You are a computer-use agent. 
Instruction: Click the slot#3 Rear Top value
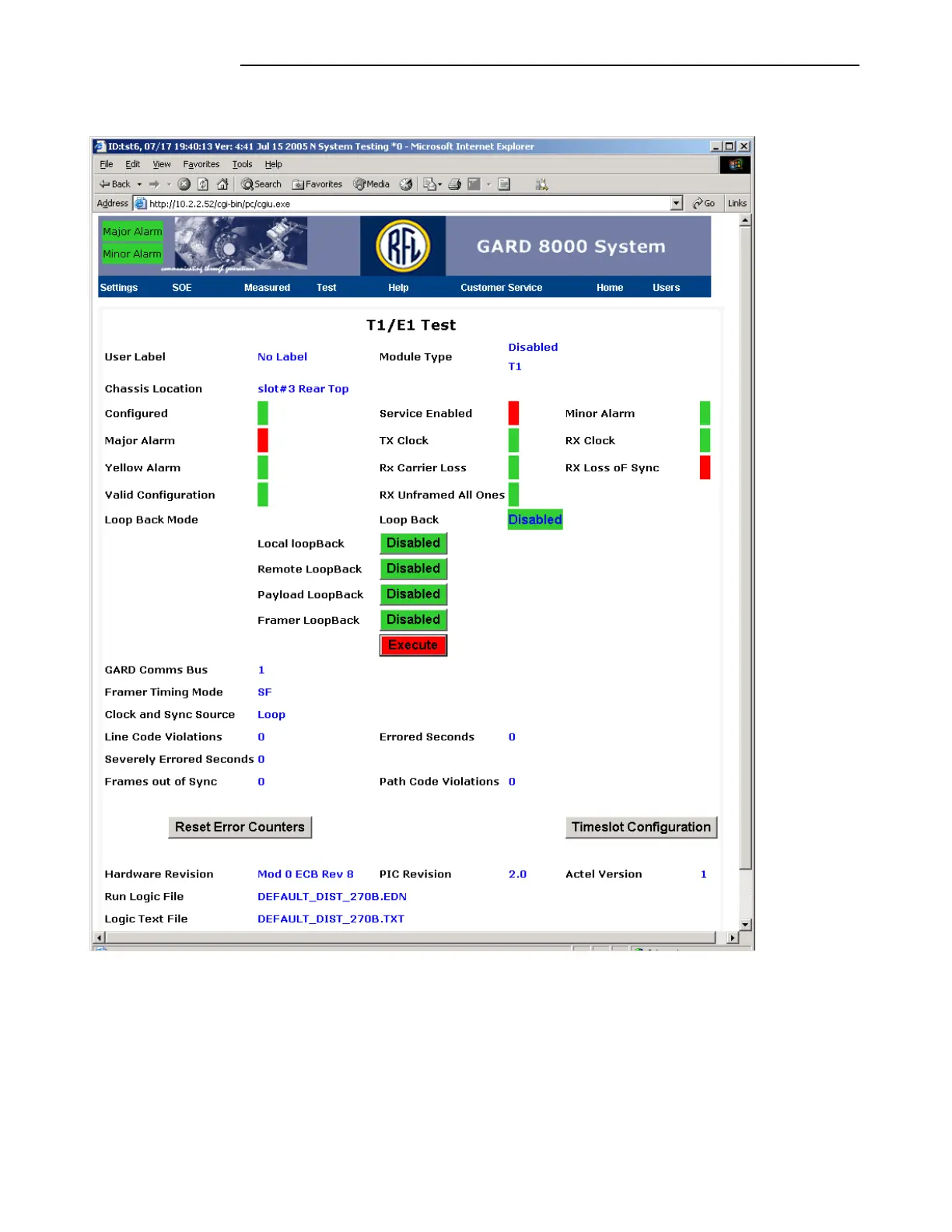click(303, 389)
